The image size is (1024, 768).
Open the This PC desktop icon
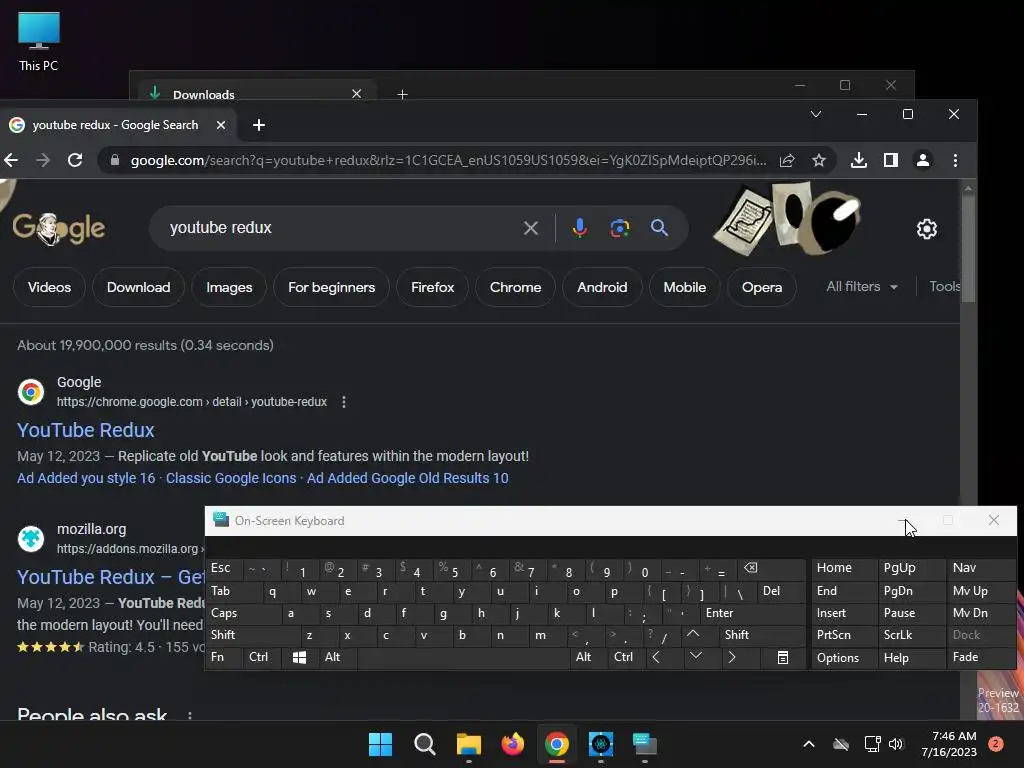pyautogui.click(x=39, y=42)
